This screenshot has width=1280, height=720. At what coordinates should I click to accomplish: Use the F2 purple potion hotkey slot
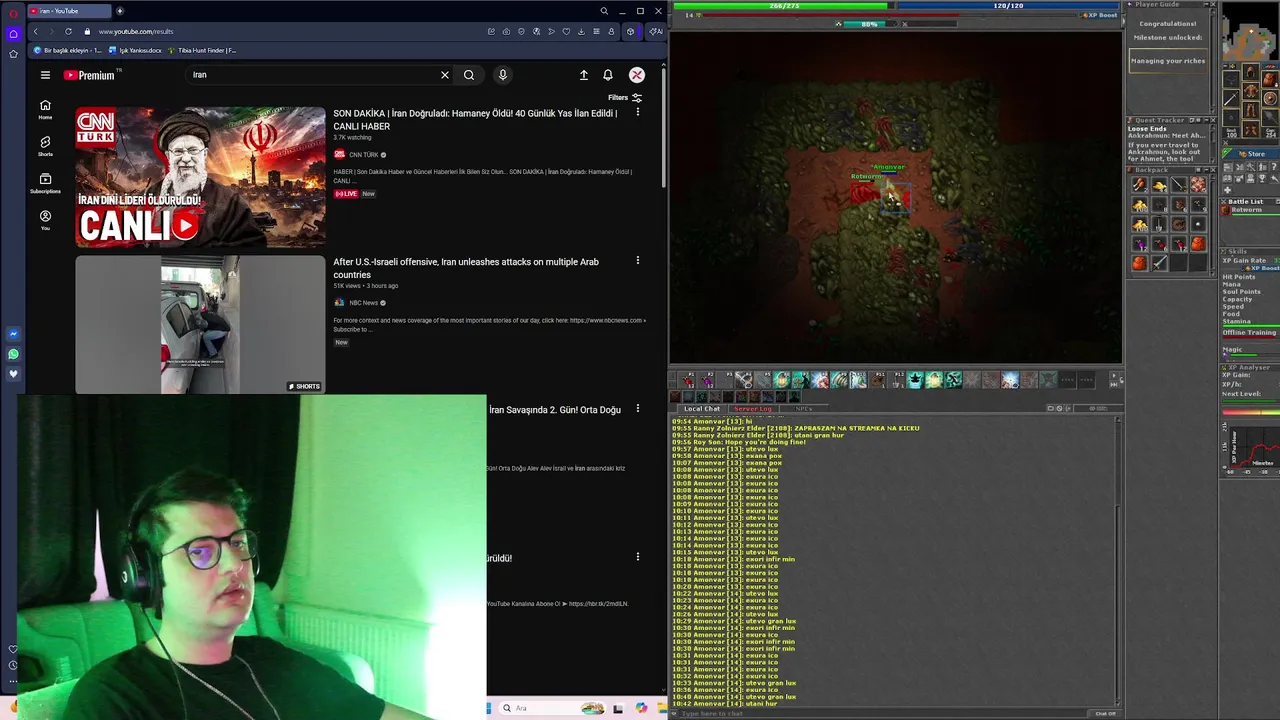(x=708, y=380)
